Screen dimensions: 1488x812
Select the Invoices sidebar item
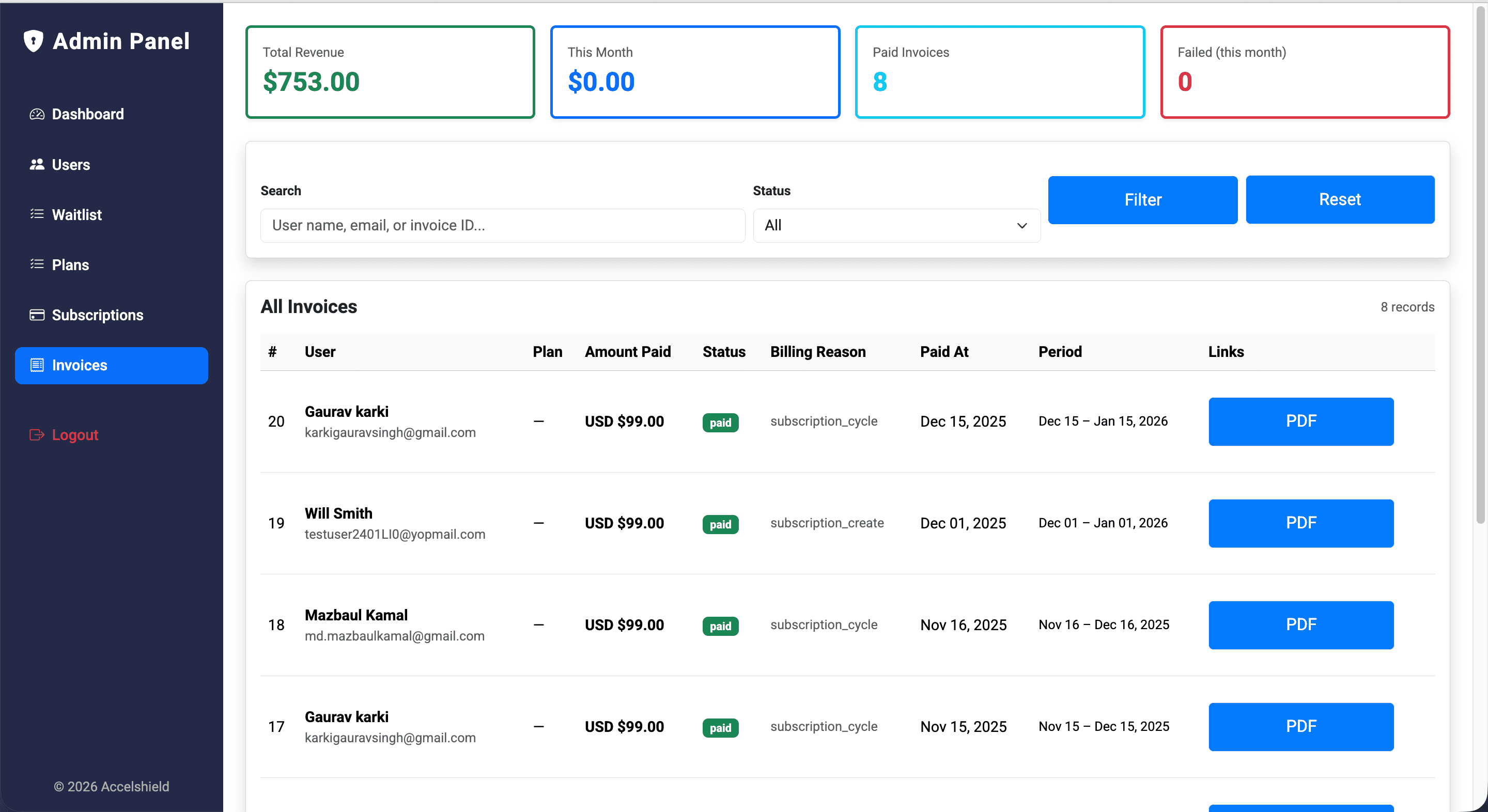coord(112,365)
